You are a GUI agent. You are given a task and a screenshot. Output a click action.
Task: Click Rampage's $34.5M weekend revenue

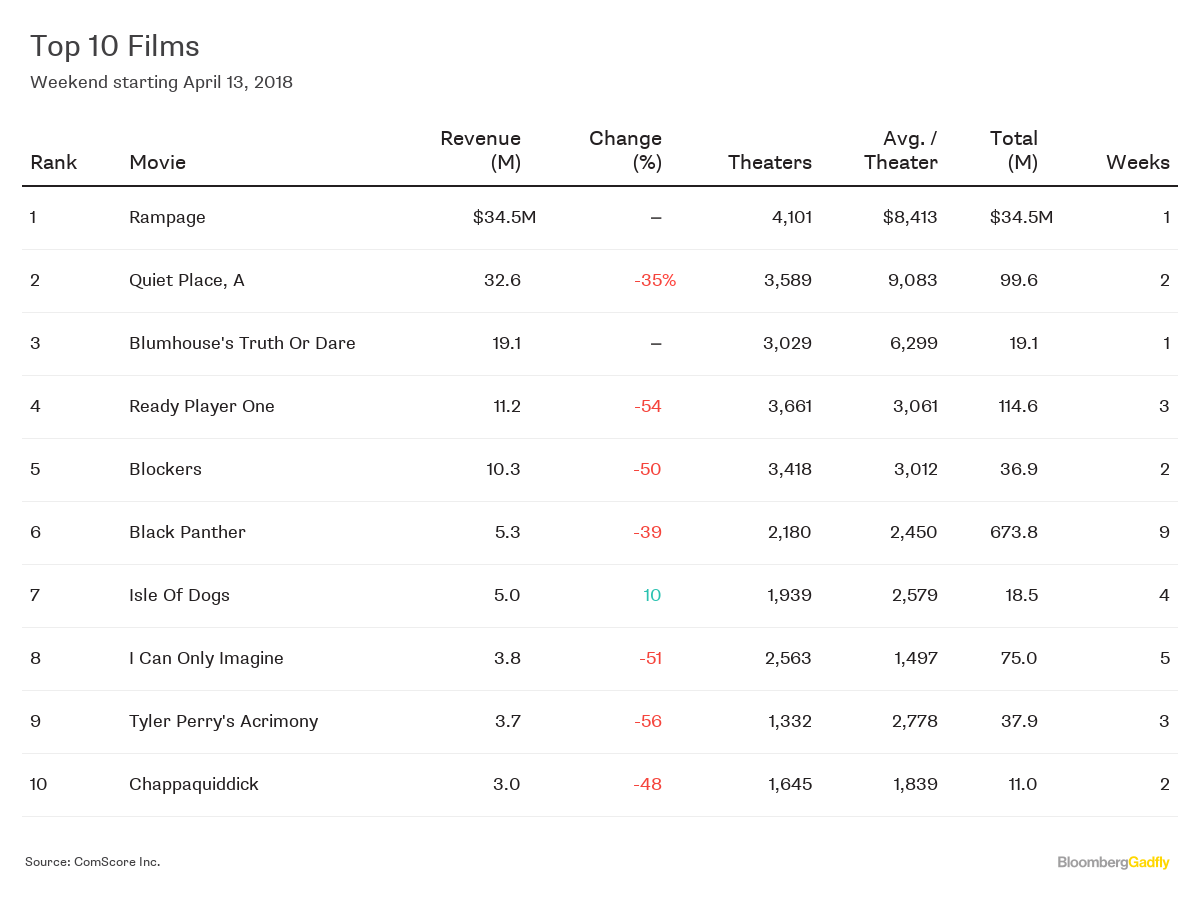click(x=505, y=217)
